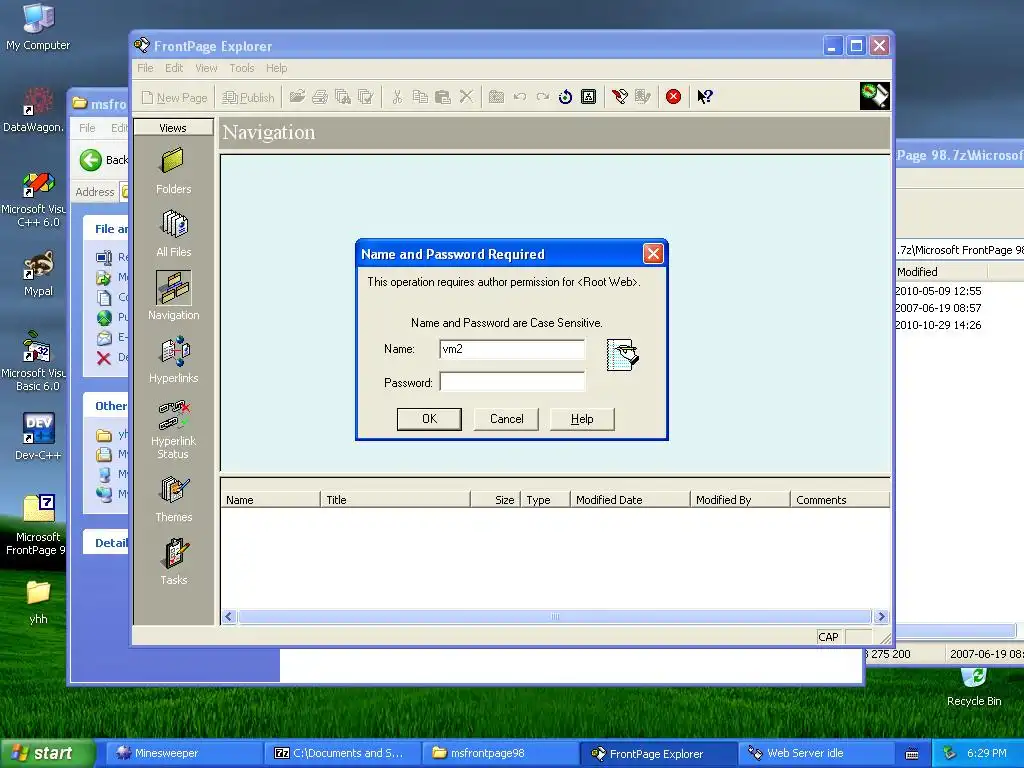
Task: Select the Mypal desktop icon
Action: point(38,273)
